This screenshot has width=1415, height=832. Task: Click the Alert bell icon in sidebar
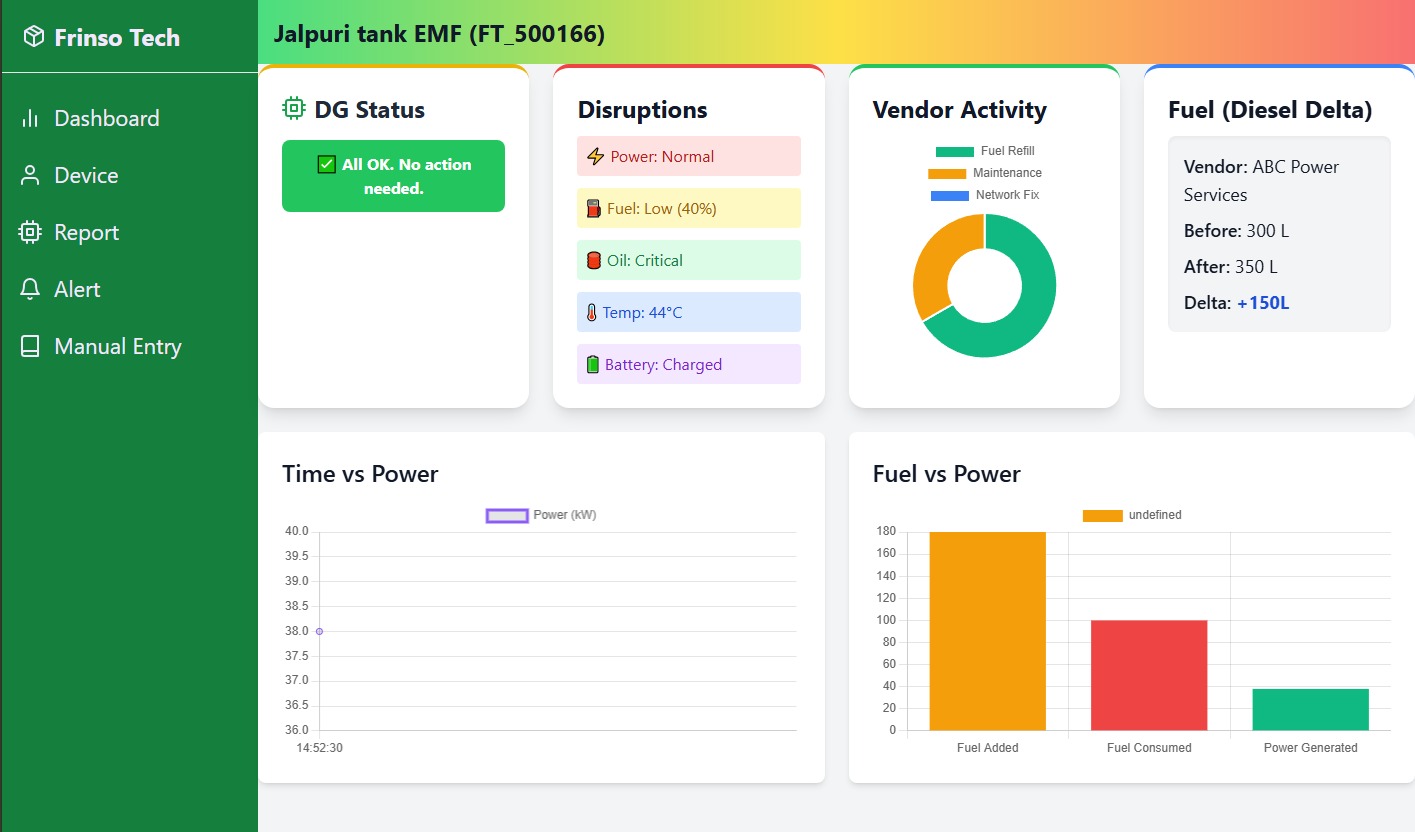point(30,288)
